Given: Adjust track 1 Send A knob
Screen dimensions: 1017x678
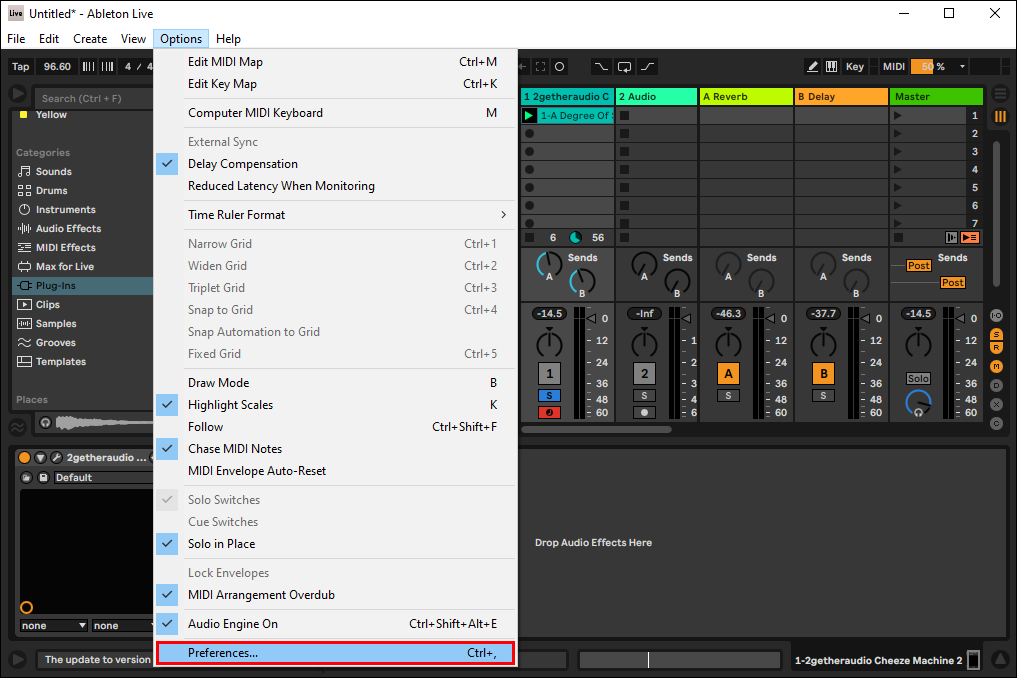Looking at the screenshot, I should [x=549, y=265].
